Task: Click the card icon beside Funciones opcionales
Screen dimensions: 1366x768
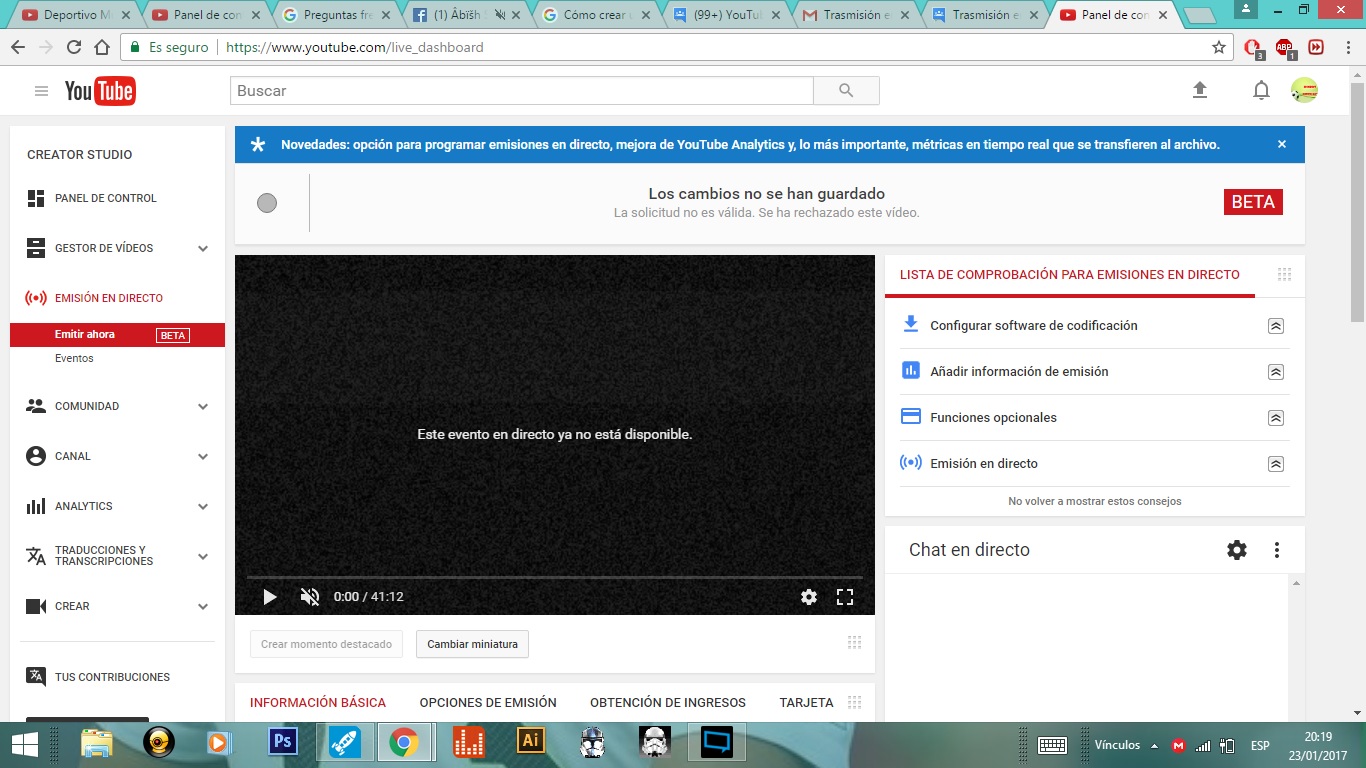Action: point(910,416)
